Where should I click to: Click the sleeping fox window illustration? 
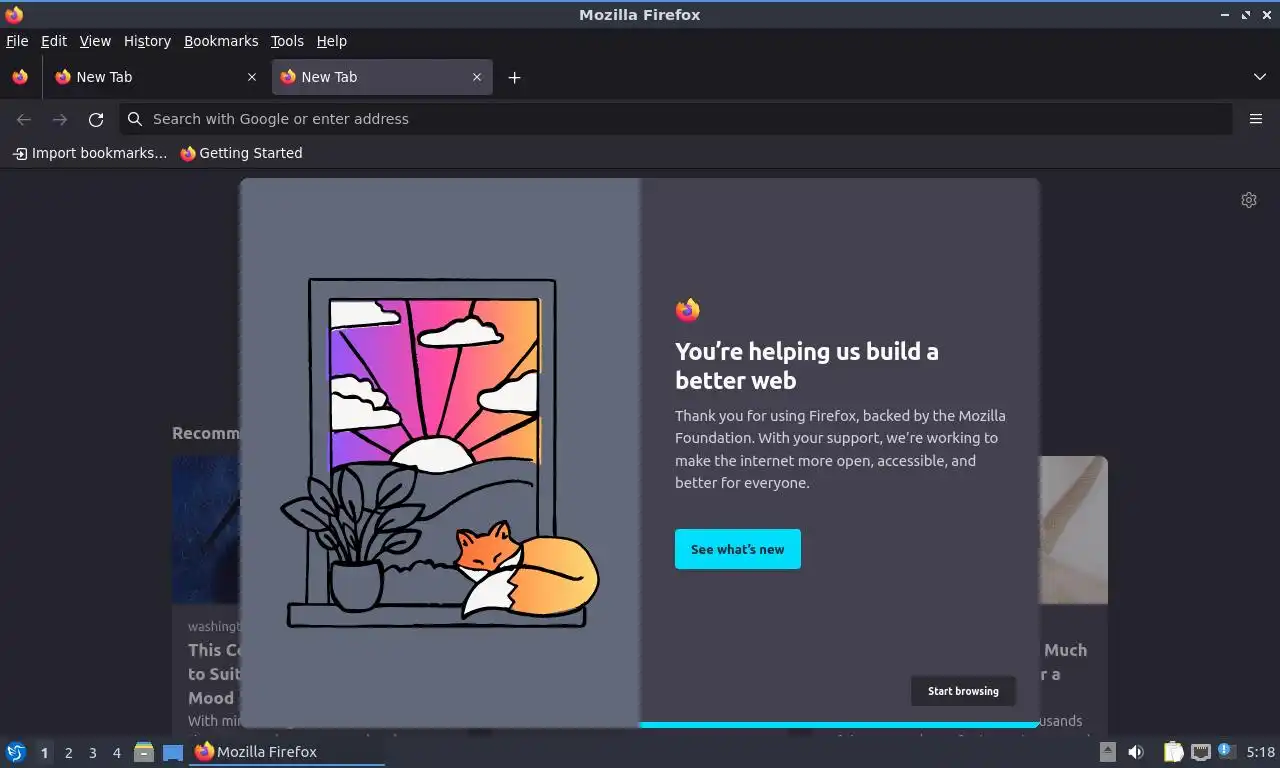click(440, 453)
